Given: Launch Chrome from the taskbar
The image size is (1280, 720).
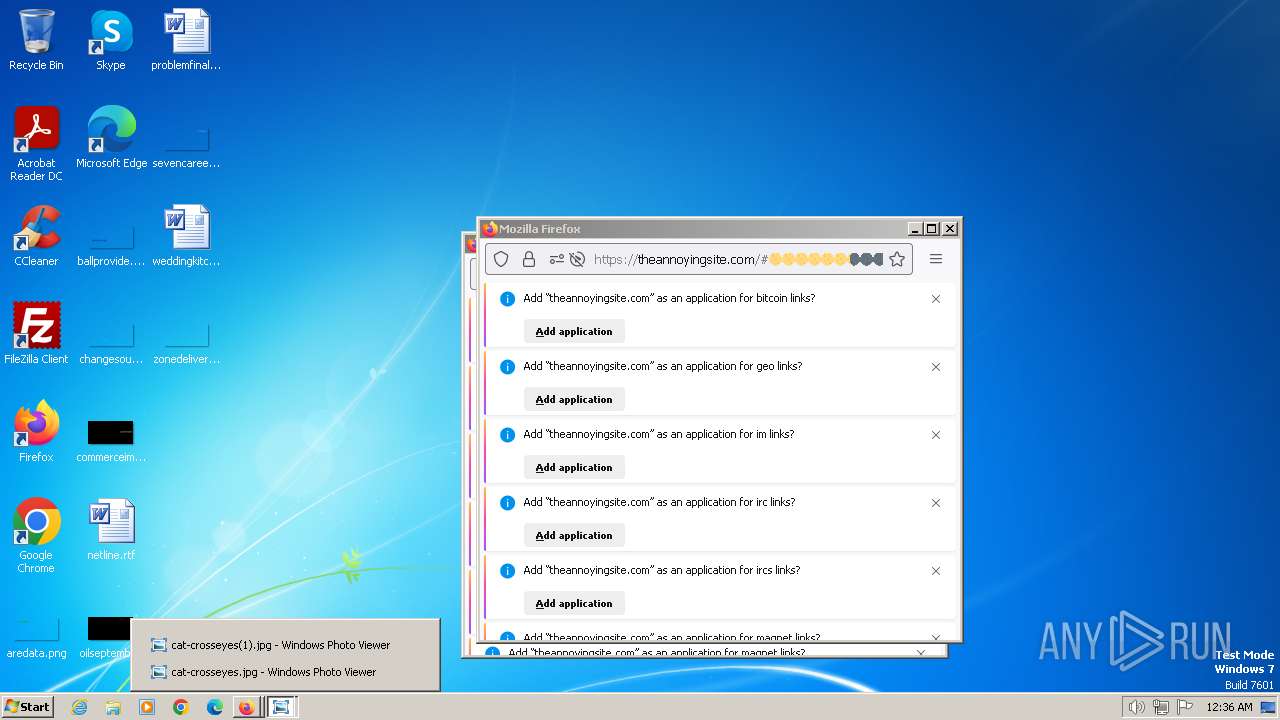Looking at the screenshot, I should pos(181,707).
